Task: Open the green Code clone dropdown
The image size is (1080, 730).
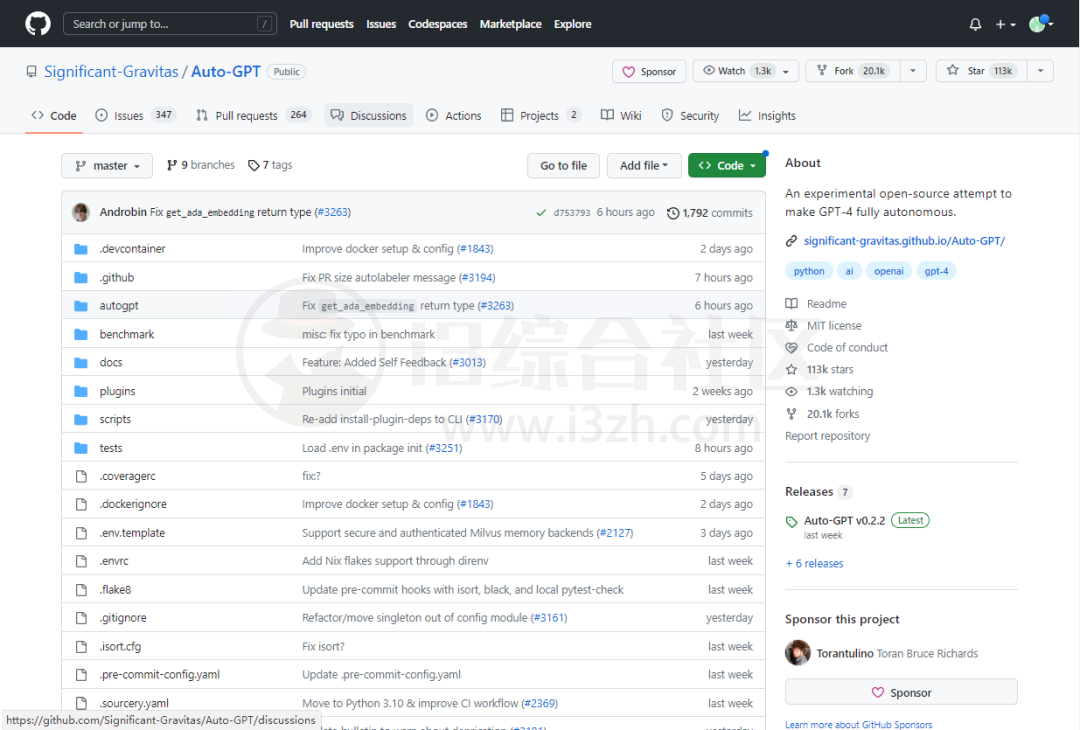Action: coord(727,165)
